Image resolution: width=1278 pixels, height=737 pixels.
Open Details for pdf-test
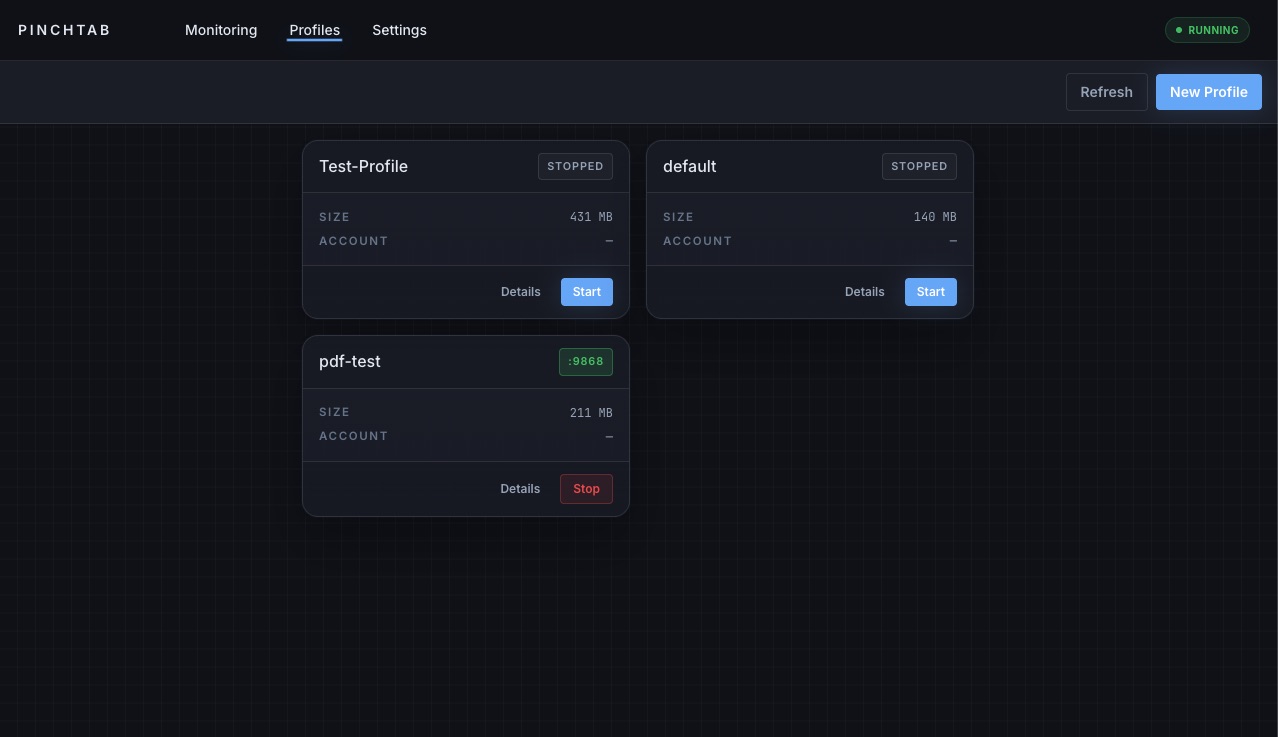pyautogui.click(x=520, y=489)
